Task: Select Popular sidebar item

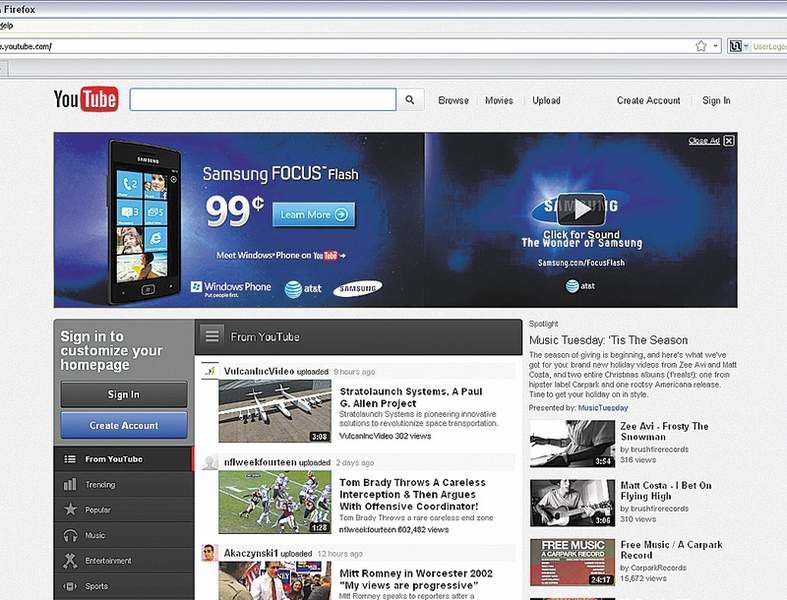Action: pyautogui.click(x=123, y=510)
